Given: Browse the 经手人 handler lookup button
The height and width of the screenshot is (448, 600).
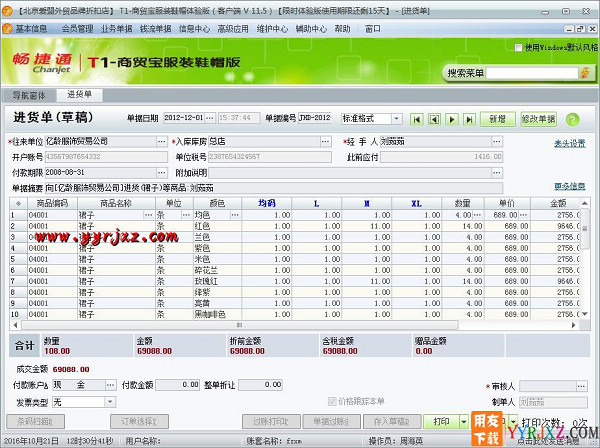Looking at the screenshot, I should [x=497, y=142].
